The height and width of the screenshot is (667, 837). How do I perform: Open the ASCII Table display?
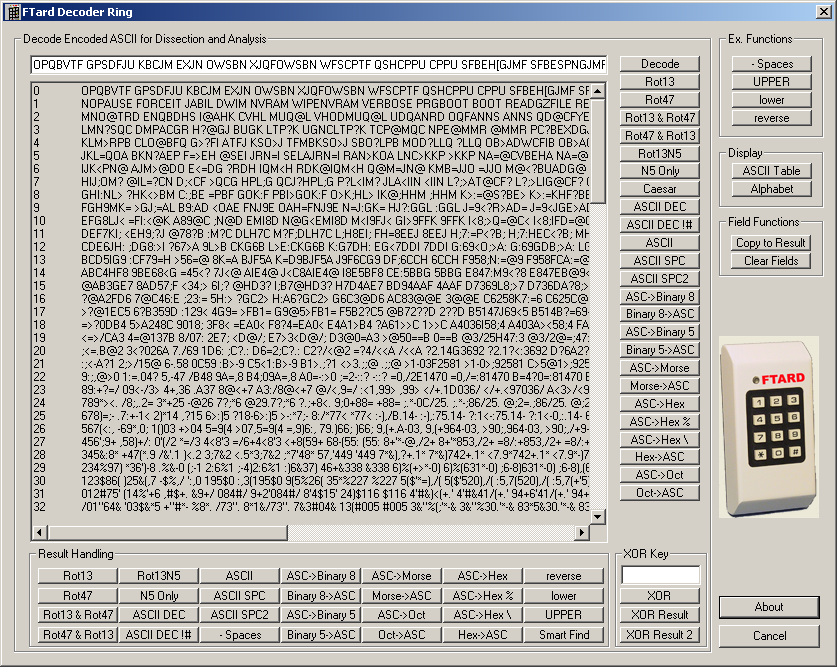[771, 171]
